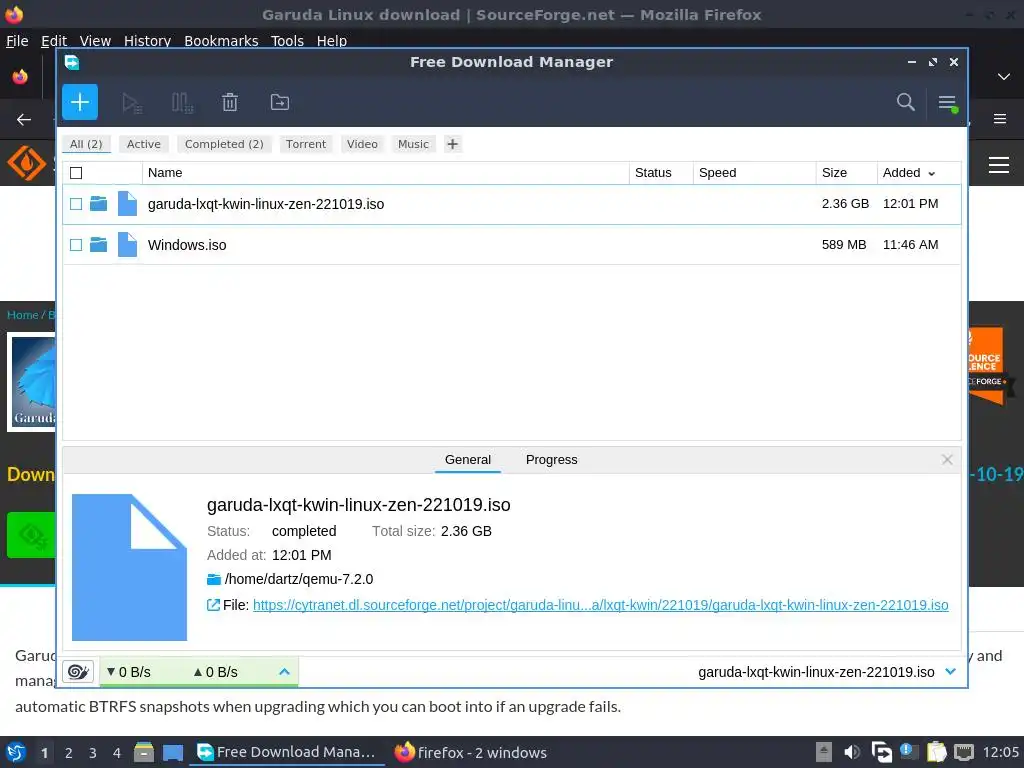The width and height of the screenshot is (1024, 768).
Task: Click the large blue file thumbnail
Action: 129,567
